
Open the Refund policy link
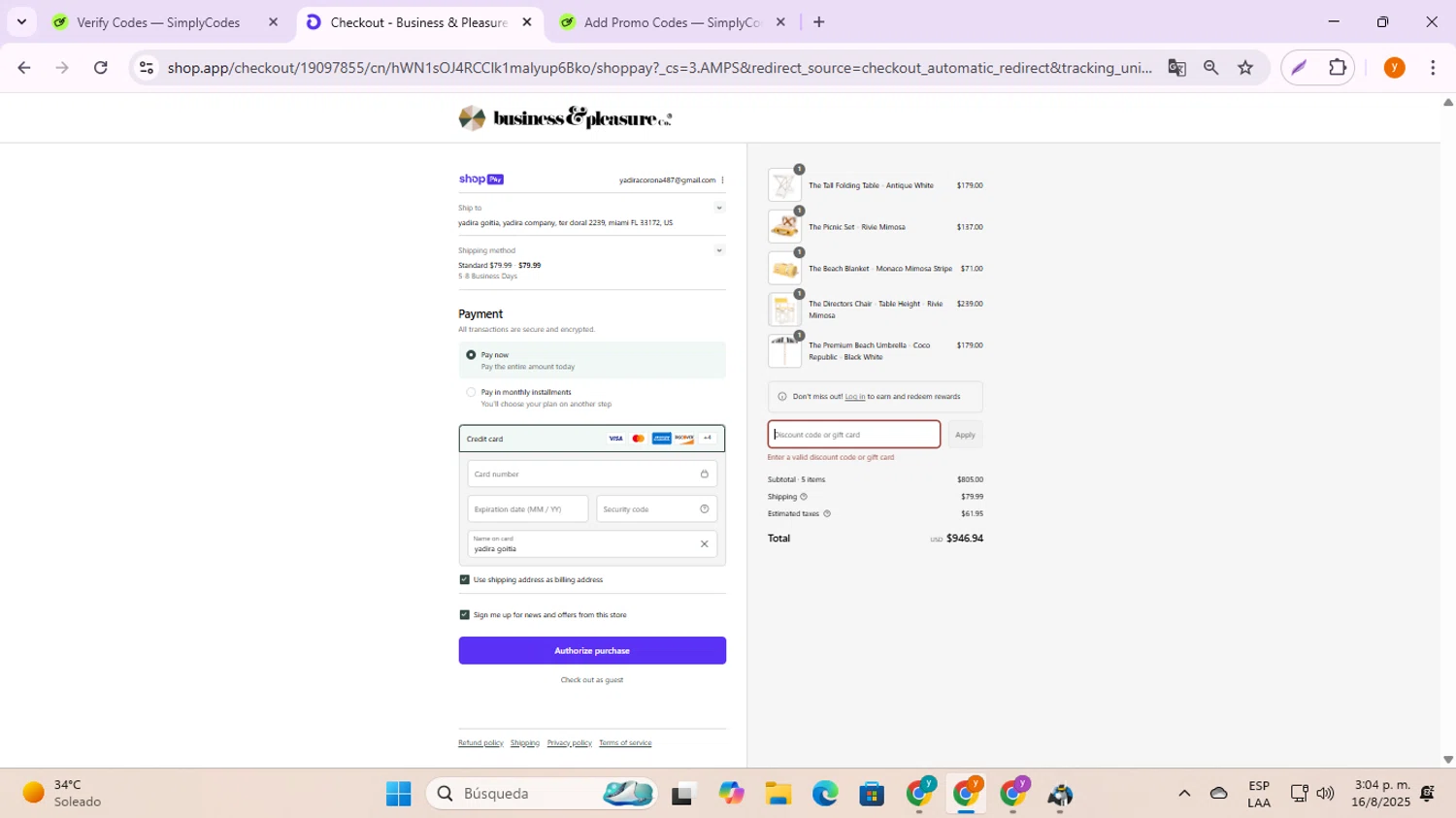pyautogui.click(x=480, y=743)
